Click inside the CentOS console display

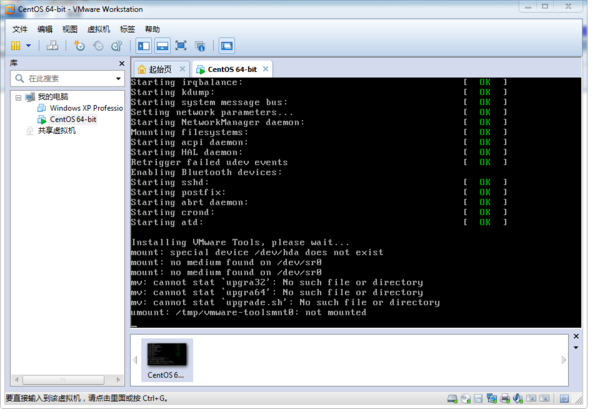click(x=356, y=203)
